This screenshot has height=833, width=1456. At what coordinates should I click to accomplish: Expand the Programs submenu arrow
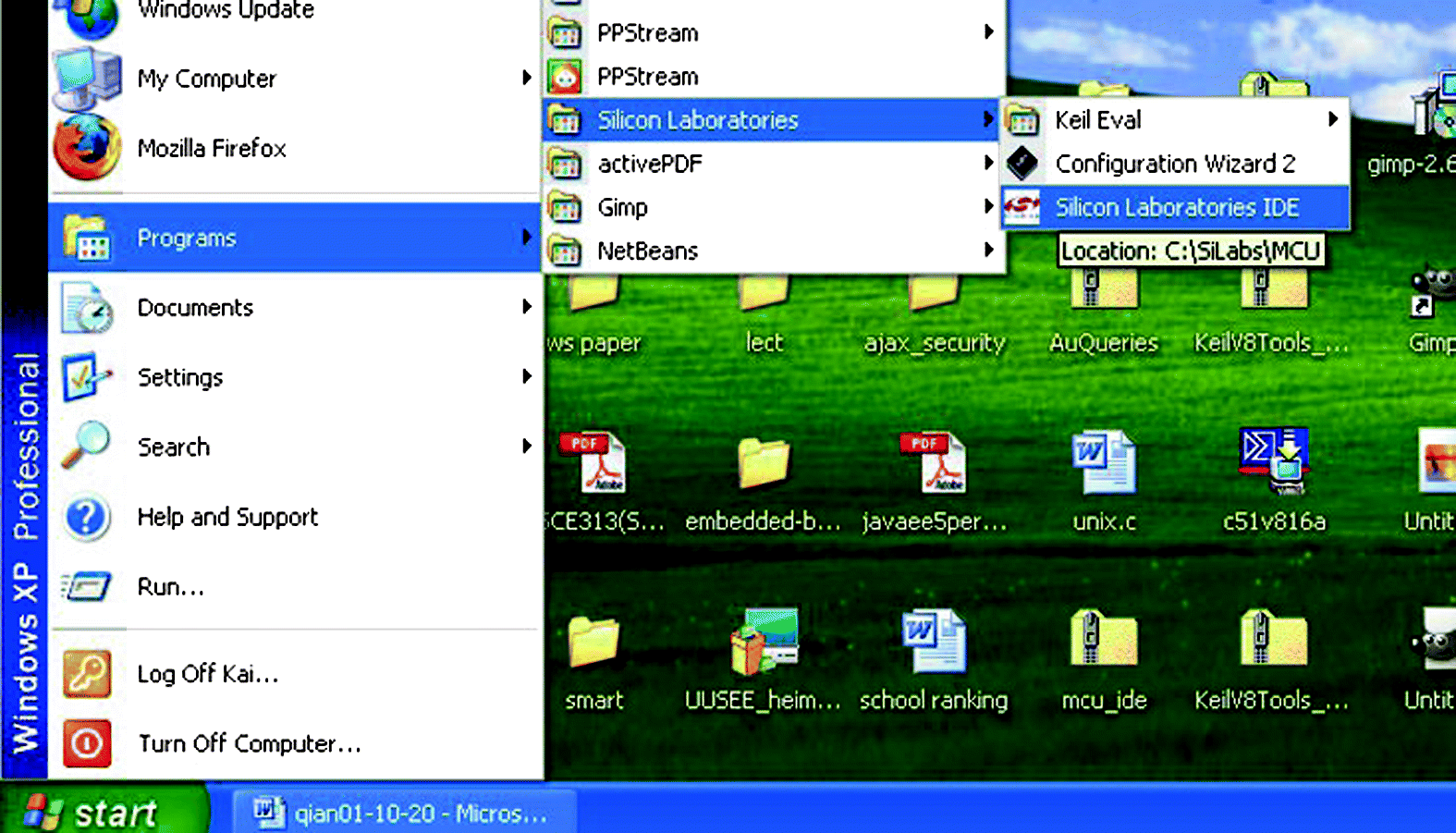coord(527,237)
